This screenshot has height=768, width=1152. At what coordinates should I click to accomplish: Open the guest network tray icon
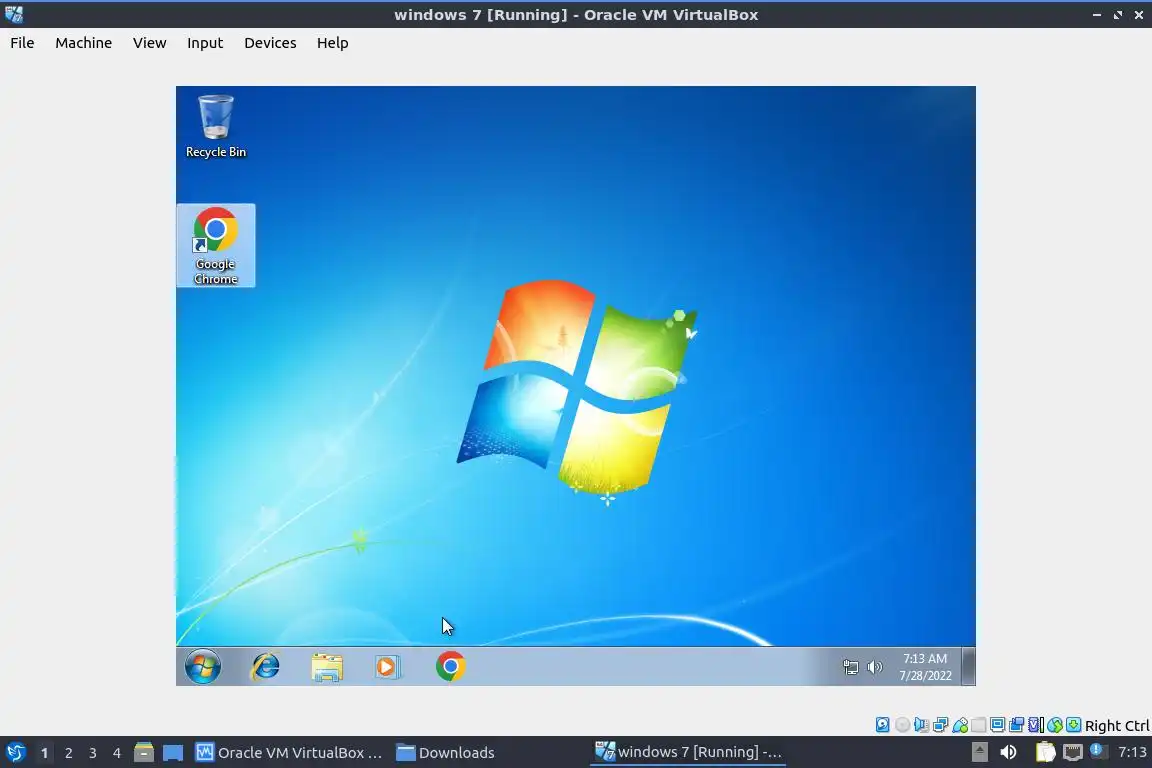[850, 667]
